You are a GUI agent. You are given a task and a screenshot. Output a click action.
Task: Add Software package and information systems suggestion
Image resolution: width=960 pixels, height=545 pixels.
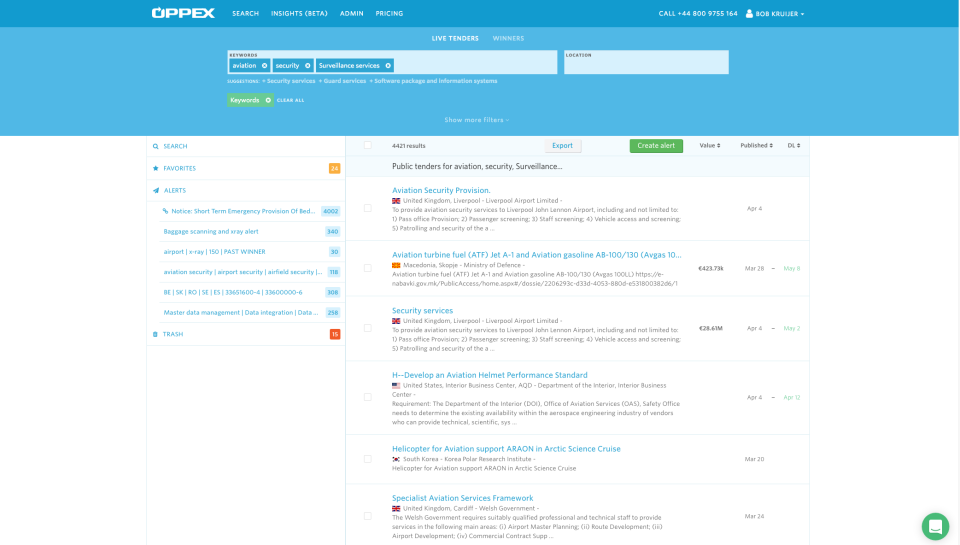(433, 81)
